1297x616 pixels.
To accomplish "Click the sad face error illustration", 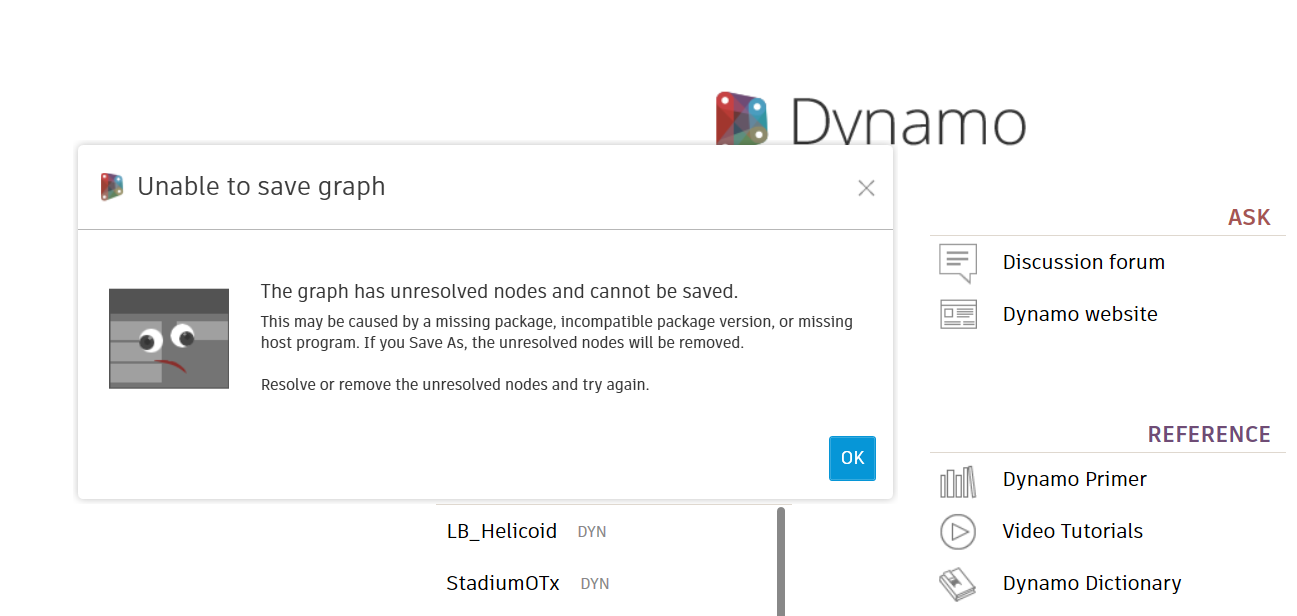I will [168, 338].
